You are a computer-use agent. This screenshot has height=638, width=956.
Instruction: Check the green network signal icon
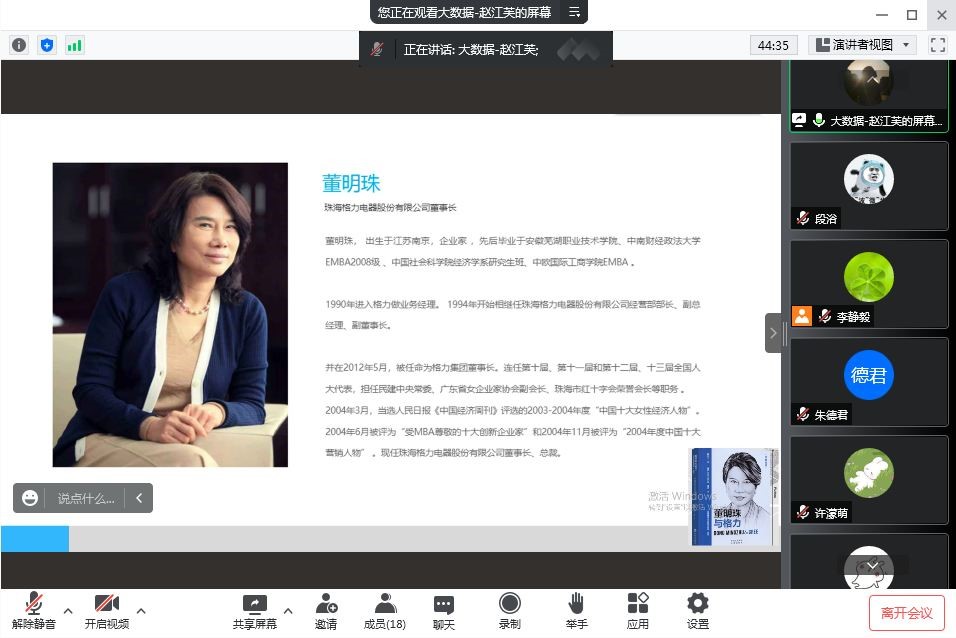[x=74, y=45]
